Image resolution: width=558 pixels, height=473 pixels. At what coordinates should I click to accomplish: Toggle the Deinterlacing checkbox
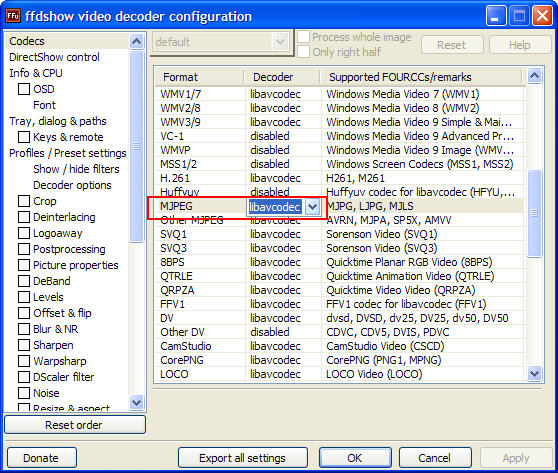[x=24, y=217]
